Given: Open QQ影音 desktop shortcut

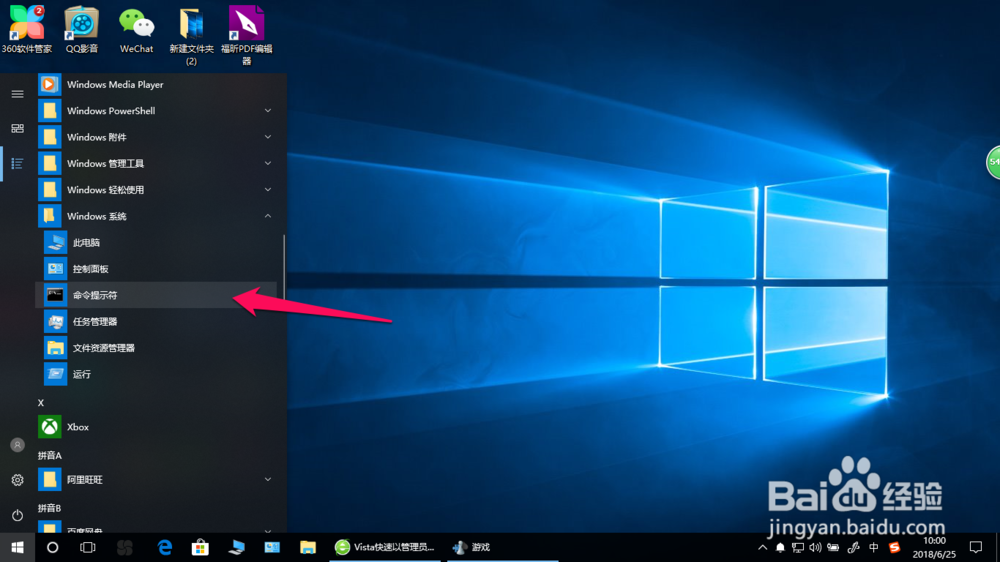Looking at the screenshot, I should [x=82, y=29].
